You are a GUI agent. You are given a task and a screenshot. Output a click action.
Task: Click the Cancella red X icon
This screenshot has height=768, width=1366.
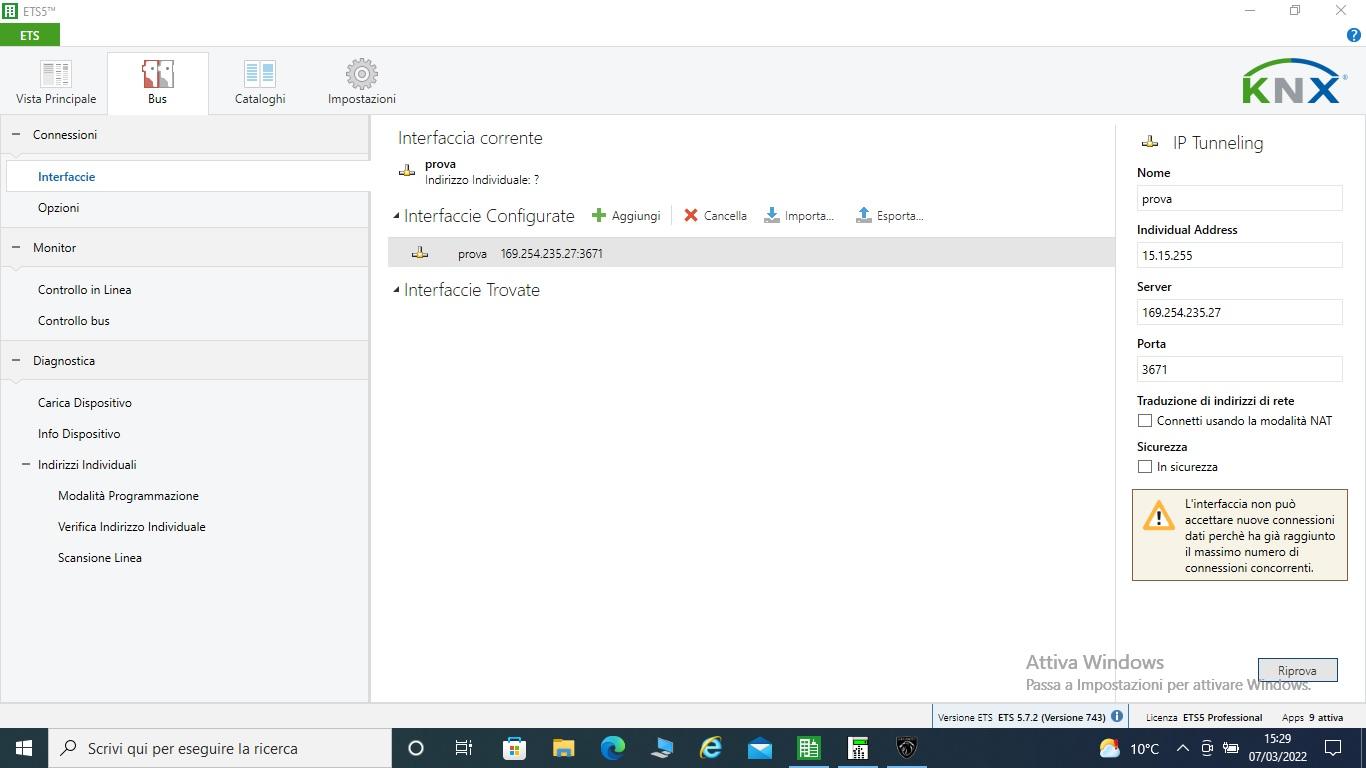[x=691, y=215]
